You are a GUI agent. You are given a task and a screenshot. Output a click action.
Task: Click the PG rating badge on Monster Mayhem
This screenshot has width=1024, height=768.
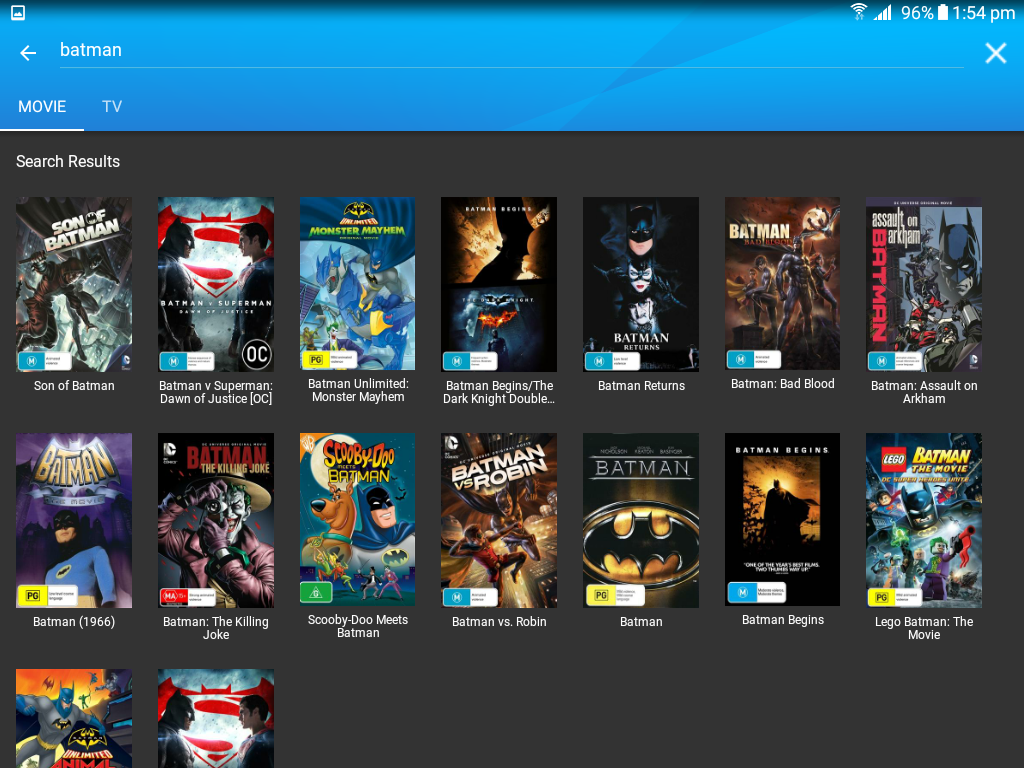coord(328,359)
